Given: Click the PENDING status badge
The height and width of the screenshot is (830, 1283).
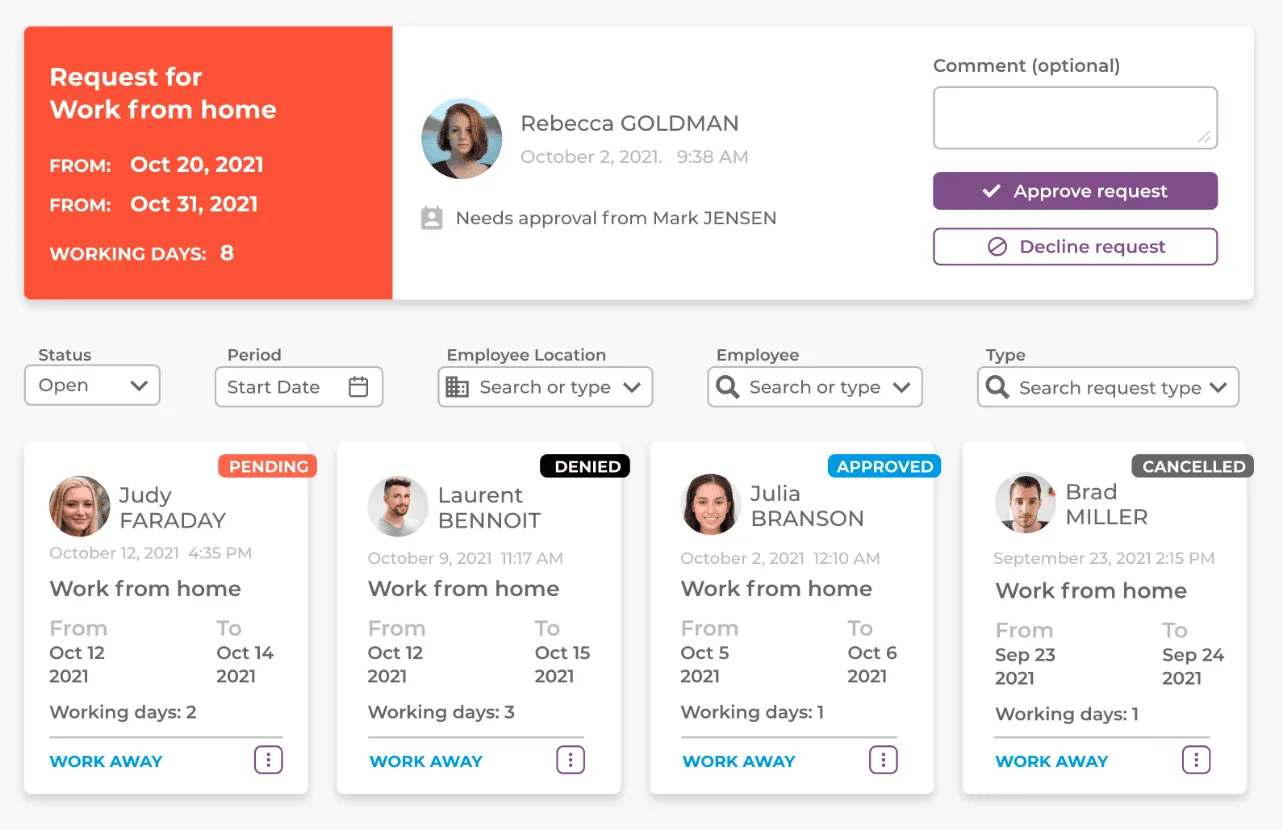Looking at the screenshot, I should coord(268,466).
